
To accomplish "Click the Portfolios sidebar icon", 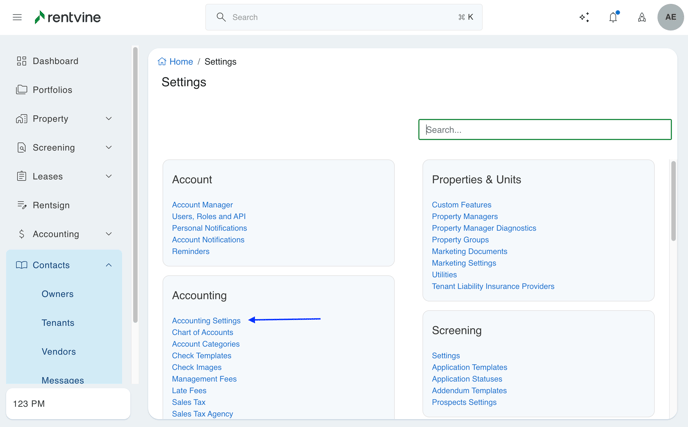I will coord(21,90).
